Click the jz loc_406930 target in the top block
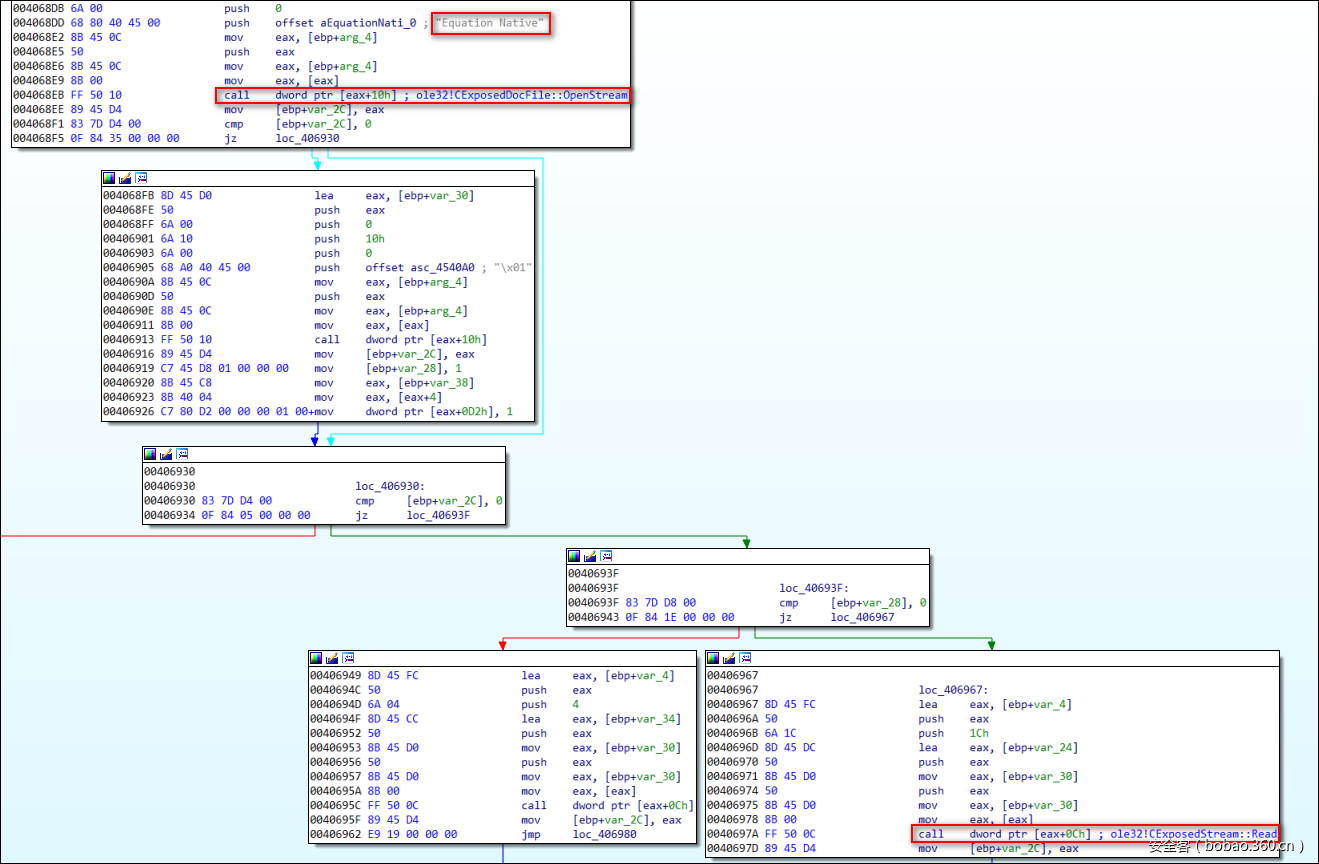Screen dimensions: 1319x864 307,138
